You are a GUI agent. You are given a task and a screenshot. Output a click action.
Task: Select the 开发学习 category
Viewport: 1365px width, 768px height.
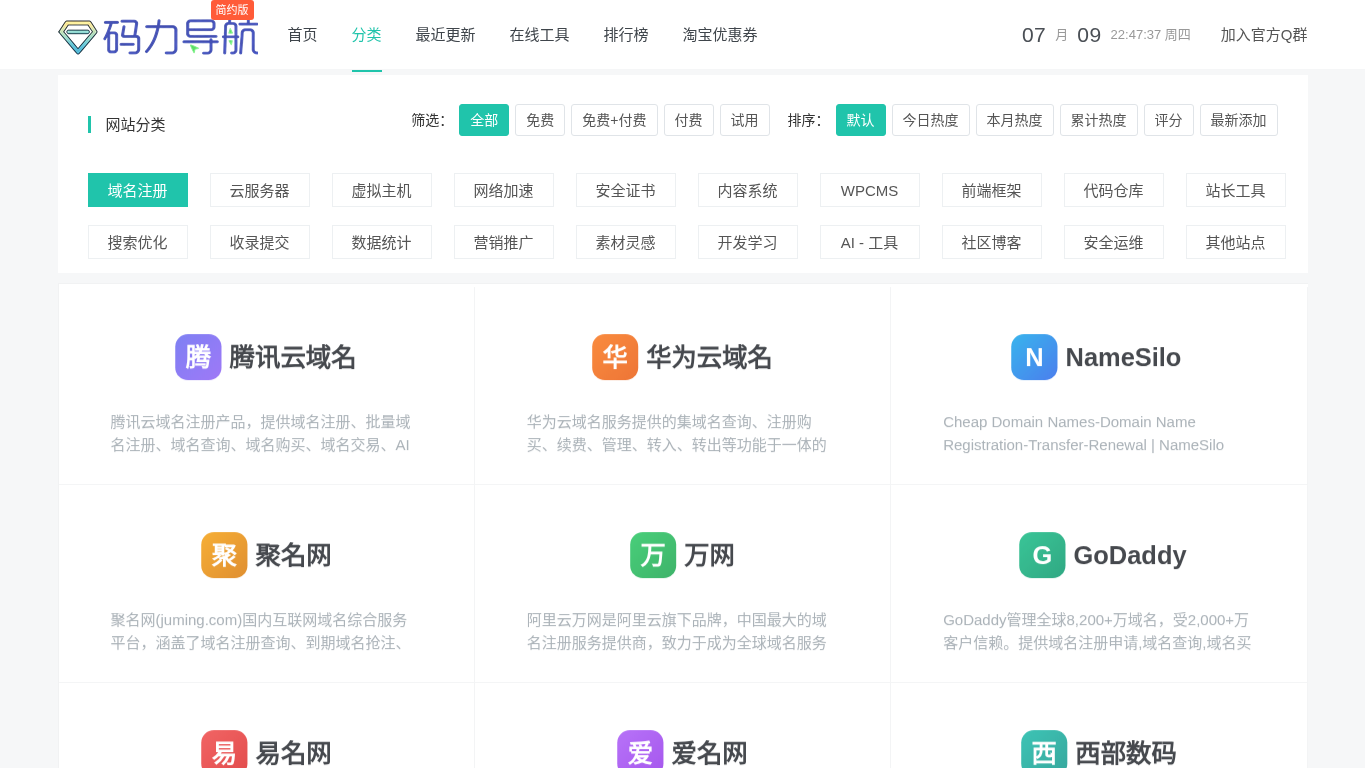click(748, 242)
